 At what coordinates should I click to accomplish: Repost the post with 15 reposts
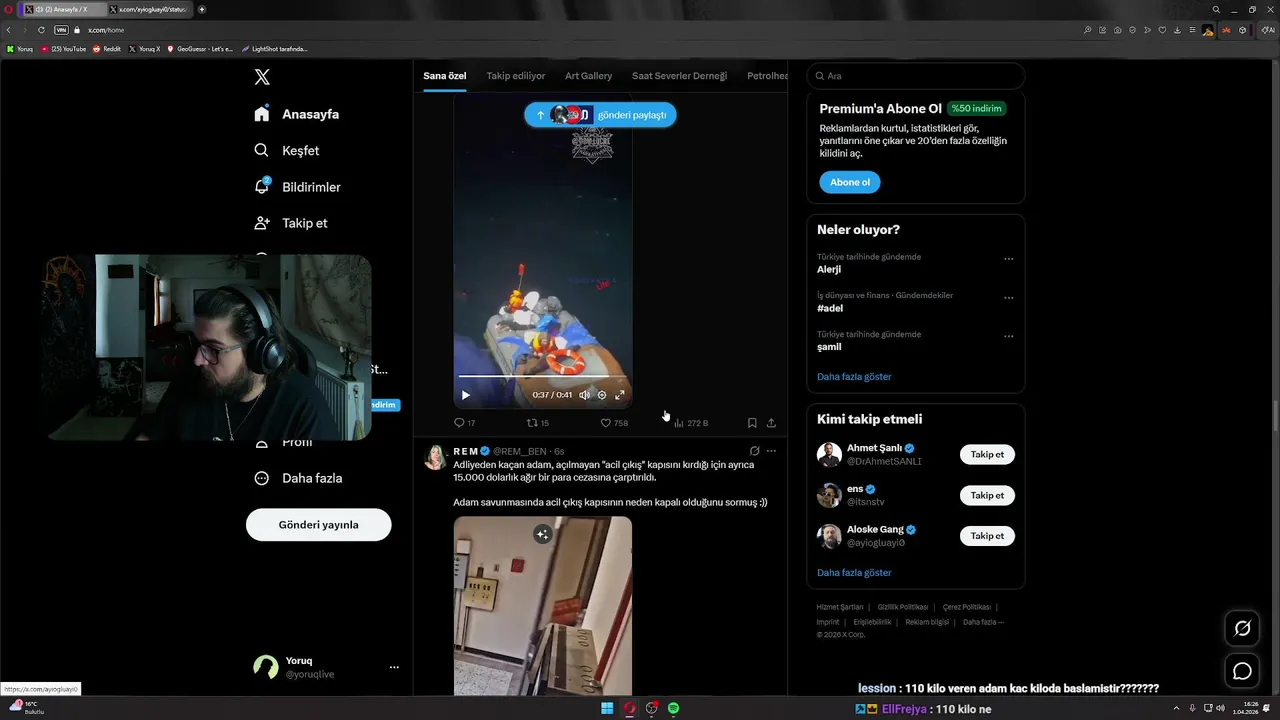click(538, 423)
